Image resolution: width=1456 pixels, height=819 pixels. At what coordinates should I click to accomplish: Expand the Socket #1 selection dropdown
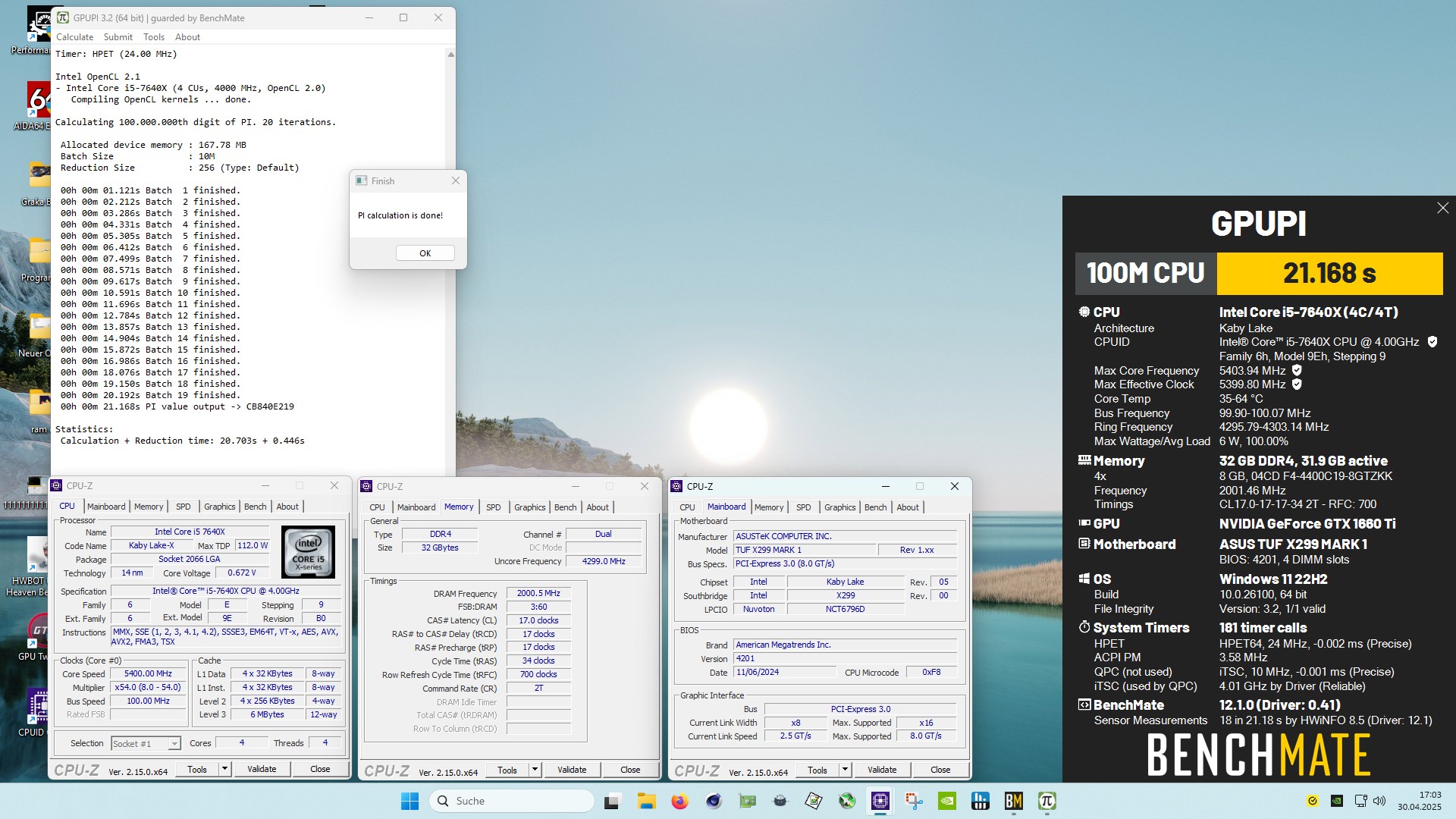coord(174,744)
